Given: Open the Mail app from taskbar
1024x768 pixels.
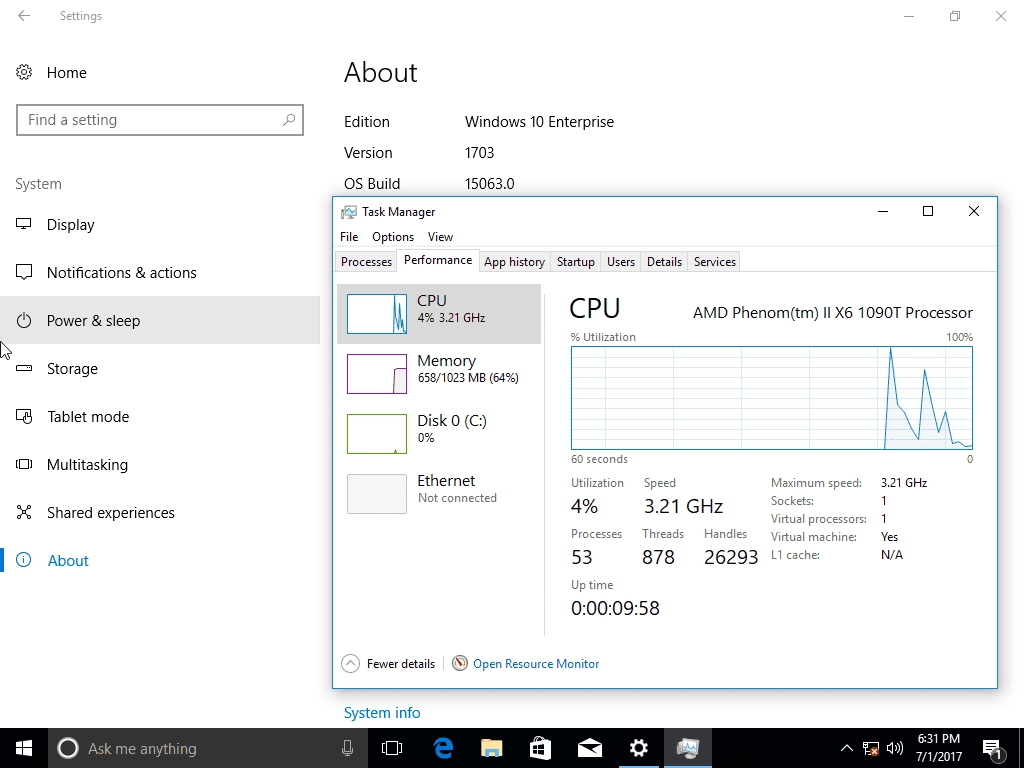Looking at the screenshot, I should pos(590,748).
